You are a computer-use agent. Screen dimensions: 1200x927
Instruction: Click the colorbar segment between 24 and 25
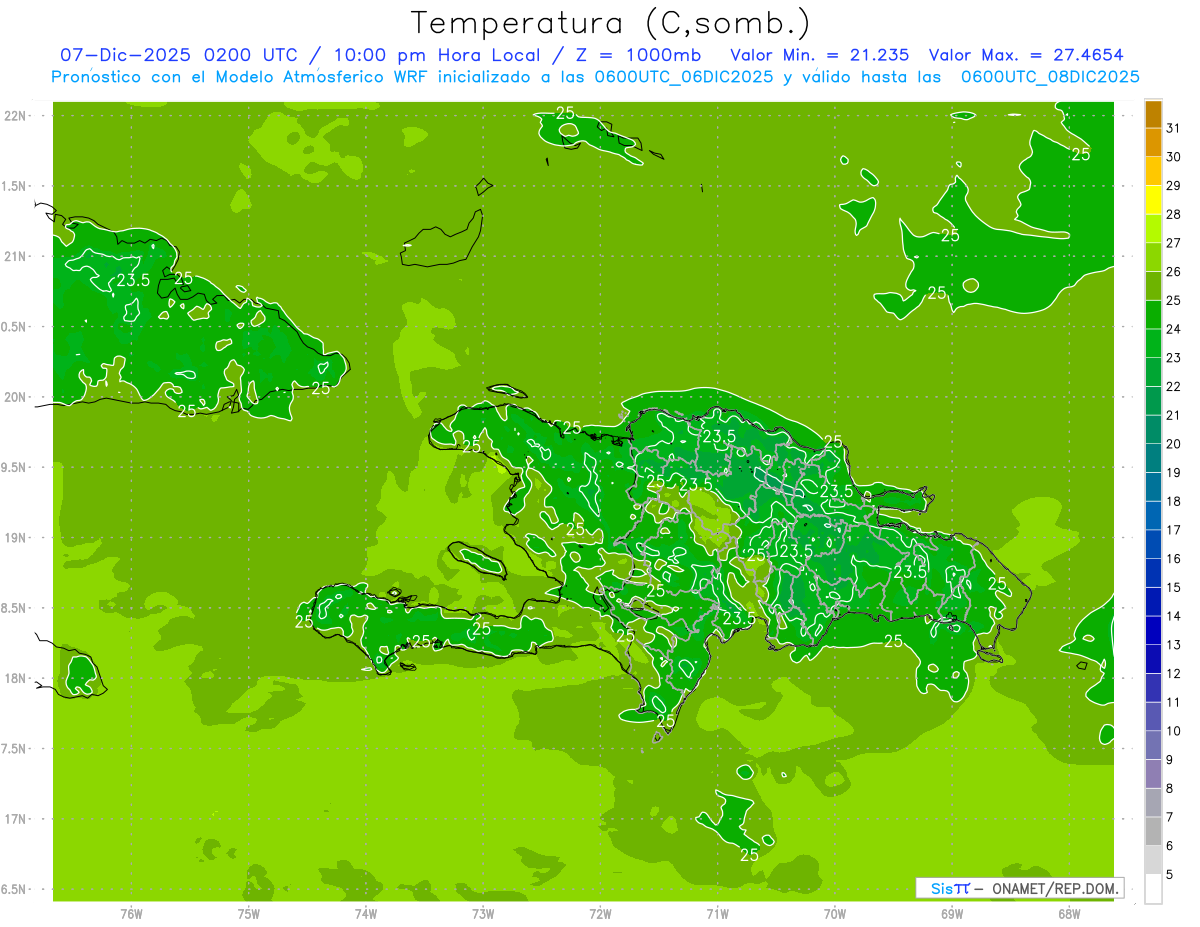click(x=1153, y=315)
